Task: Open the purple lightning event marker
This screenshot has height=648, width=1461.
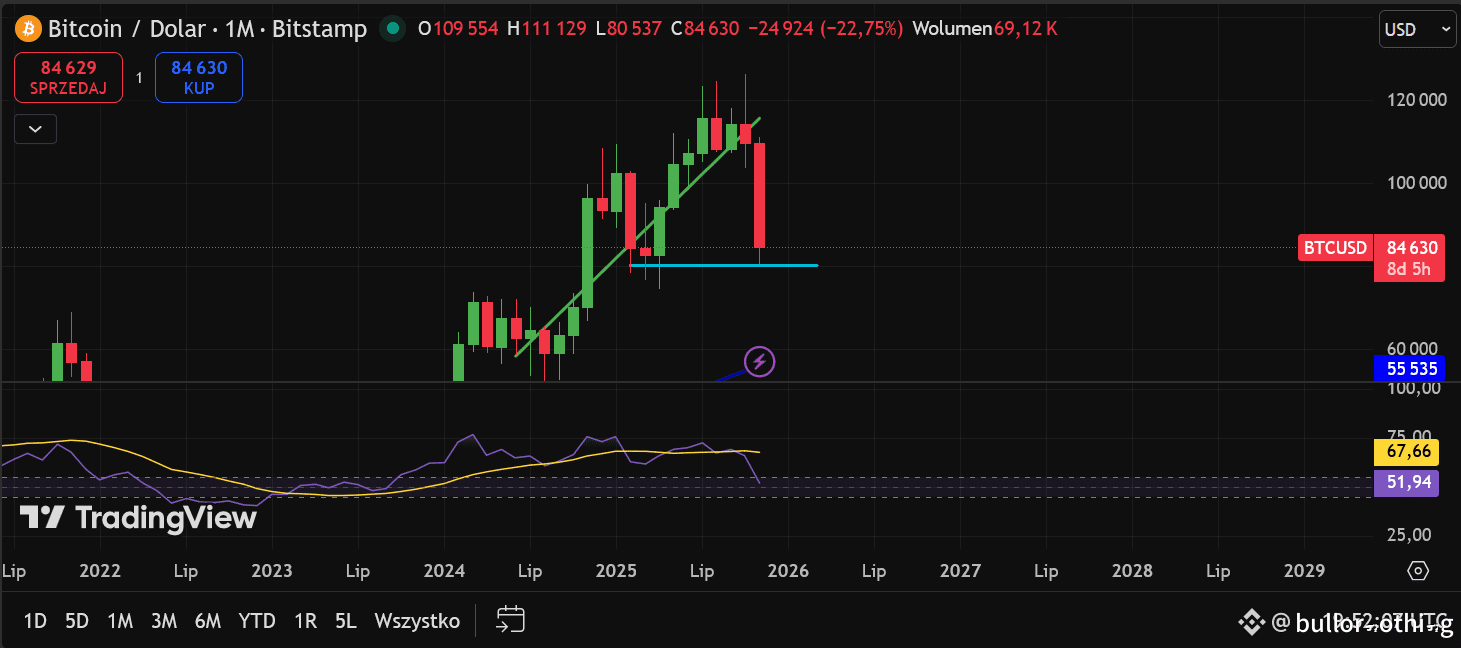Action: [x=760, y=361]
